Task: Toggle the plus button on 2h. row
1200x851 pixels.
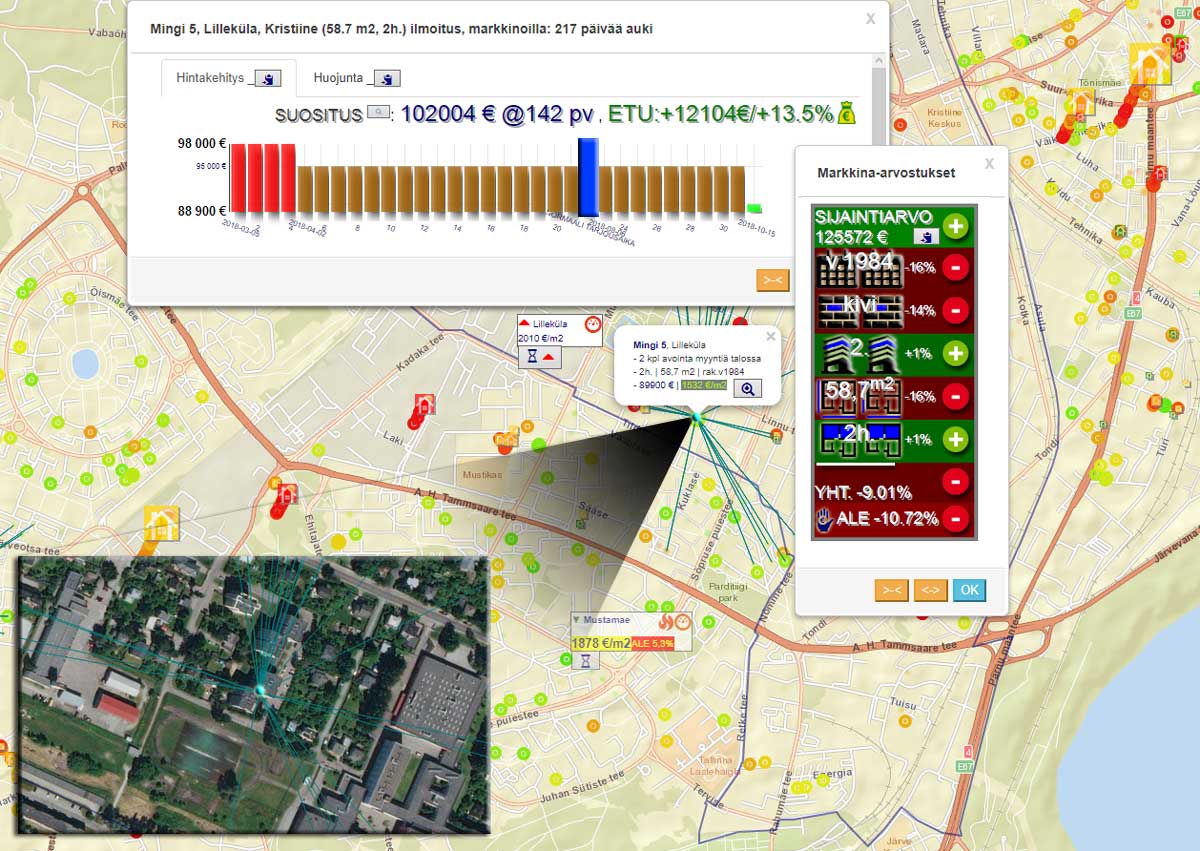Action: [x=955, y=439]
